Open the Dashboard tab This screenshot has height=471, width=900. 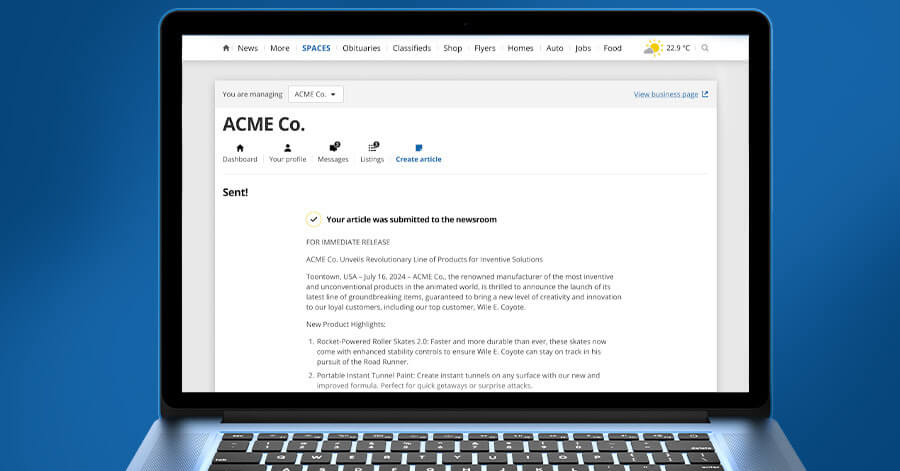pyautogui.click(x=240, y=154)
